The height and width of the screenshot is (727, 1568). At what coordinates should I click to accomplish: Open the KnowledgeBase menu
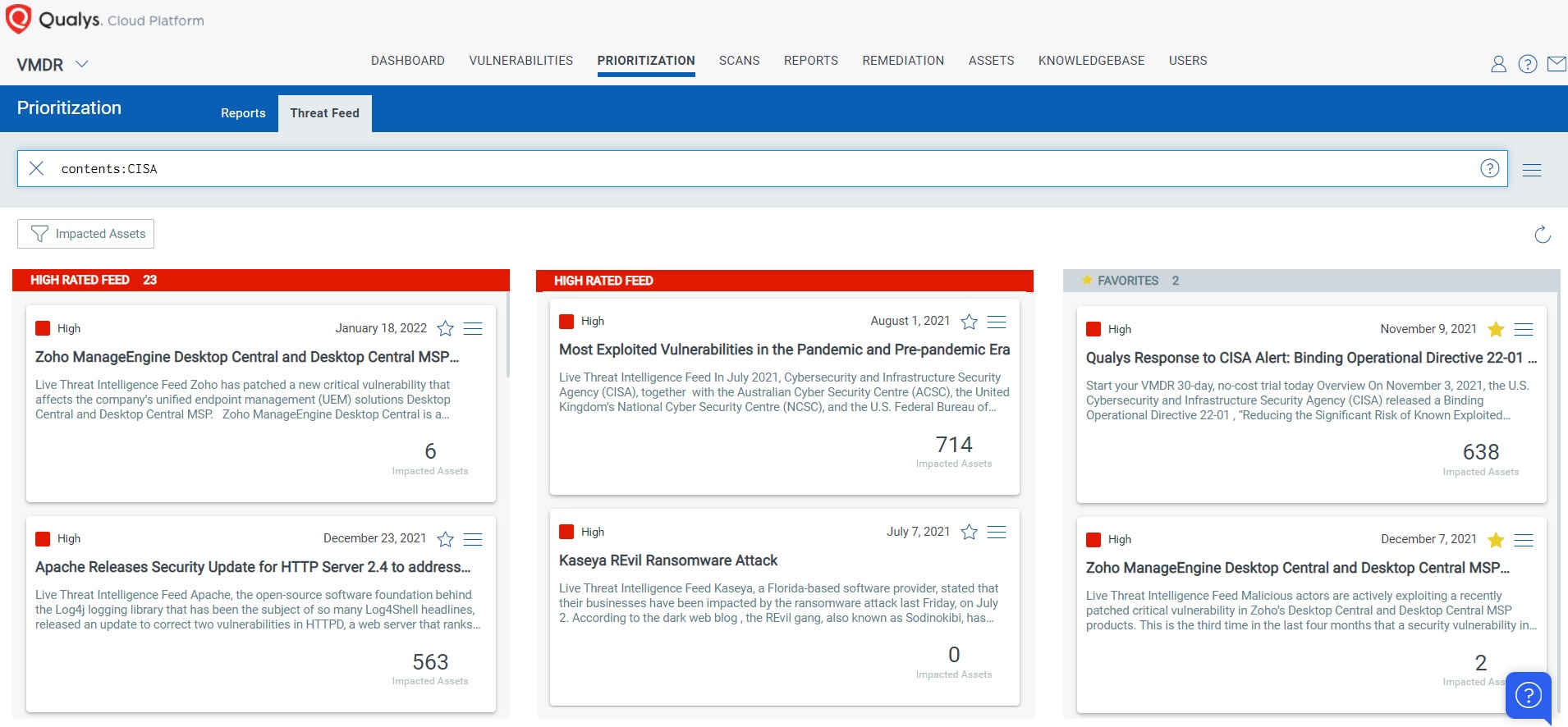coord(1092,61)
